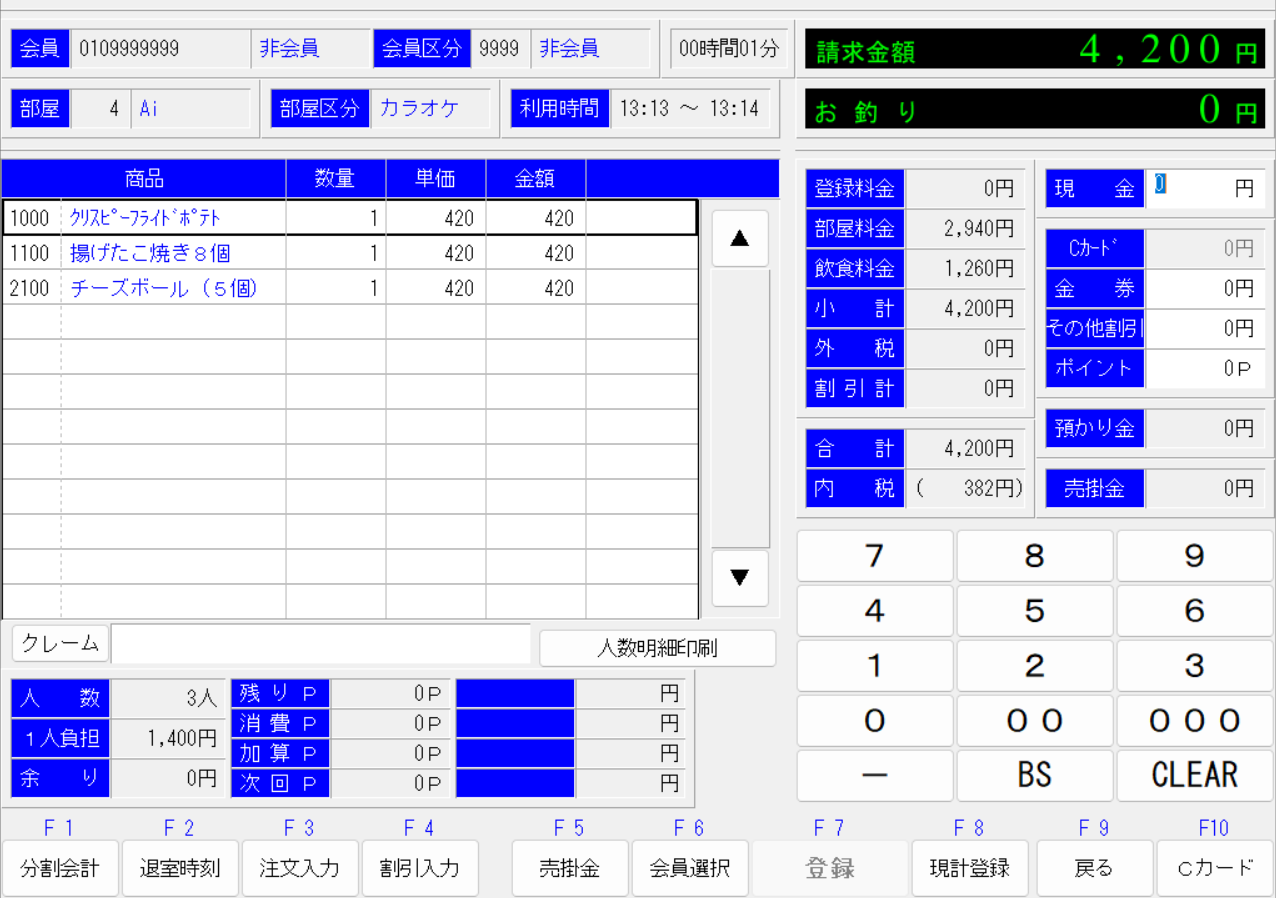Tap keypad number 7
1276x898 pixels.
pos(875,556)
